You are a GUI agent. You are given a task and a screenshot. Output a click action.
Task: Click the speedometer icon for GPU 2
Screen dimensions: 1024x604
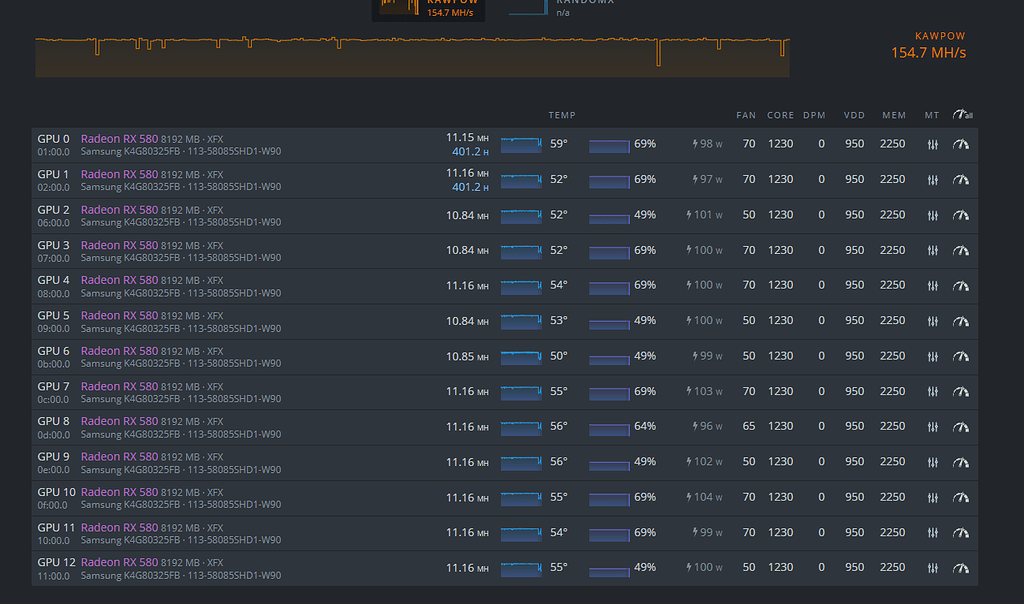point(961,215)
